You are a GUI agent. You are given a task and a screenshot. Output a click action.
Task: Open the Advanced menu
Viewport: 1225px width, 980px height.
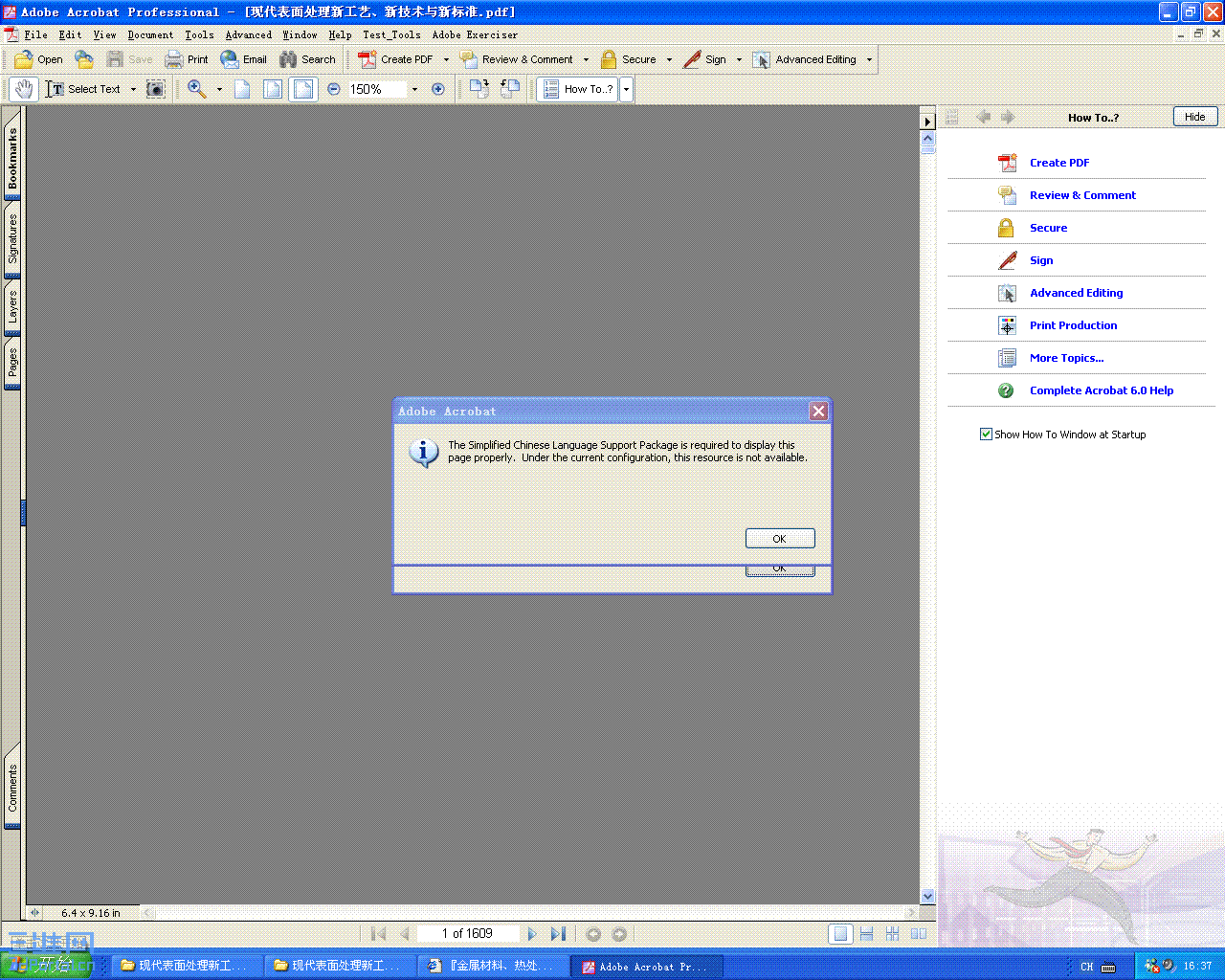249,34
